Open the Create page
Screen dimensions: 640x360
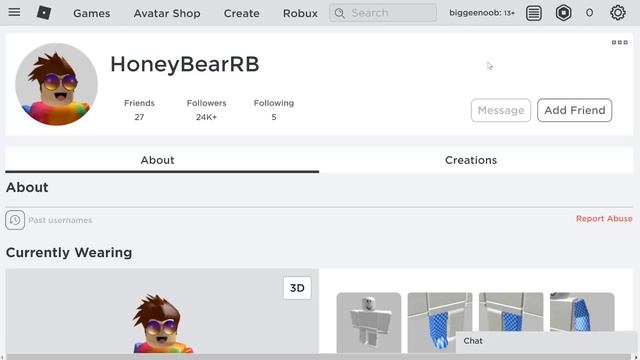[x=242, y=13]
